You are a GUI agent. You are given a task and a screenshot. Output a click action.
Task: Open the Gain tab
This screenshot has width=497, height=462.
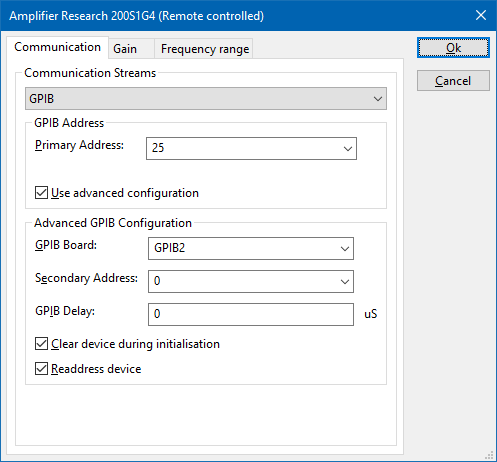tap(131, 49)
